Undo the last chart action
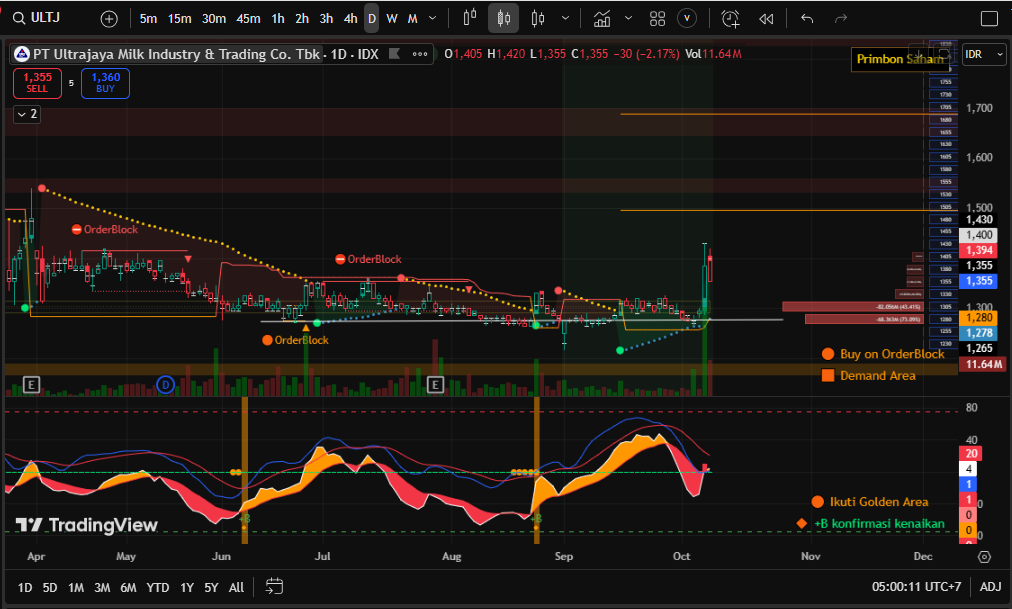Screen dimensions: 1012x609 tap(807, 18)
